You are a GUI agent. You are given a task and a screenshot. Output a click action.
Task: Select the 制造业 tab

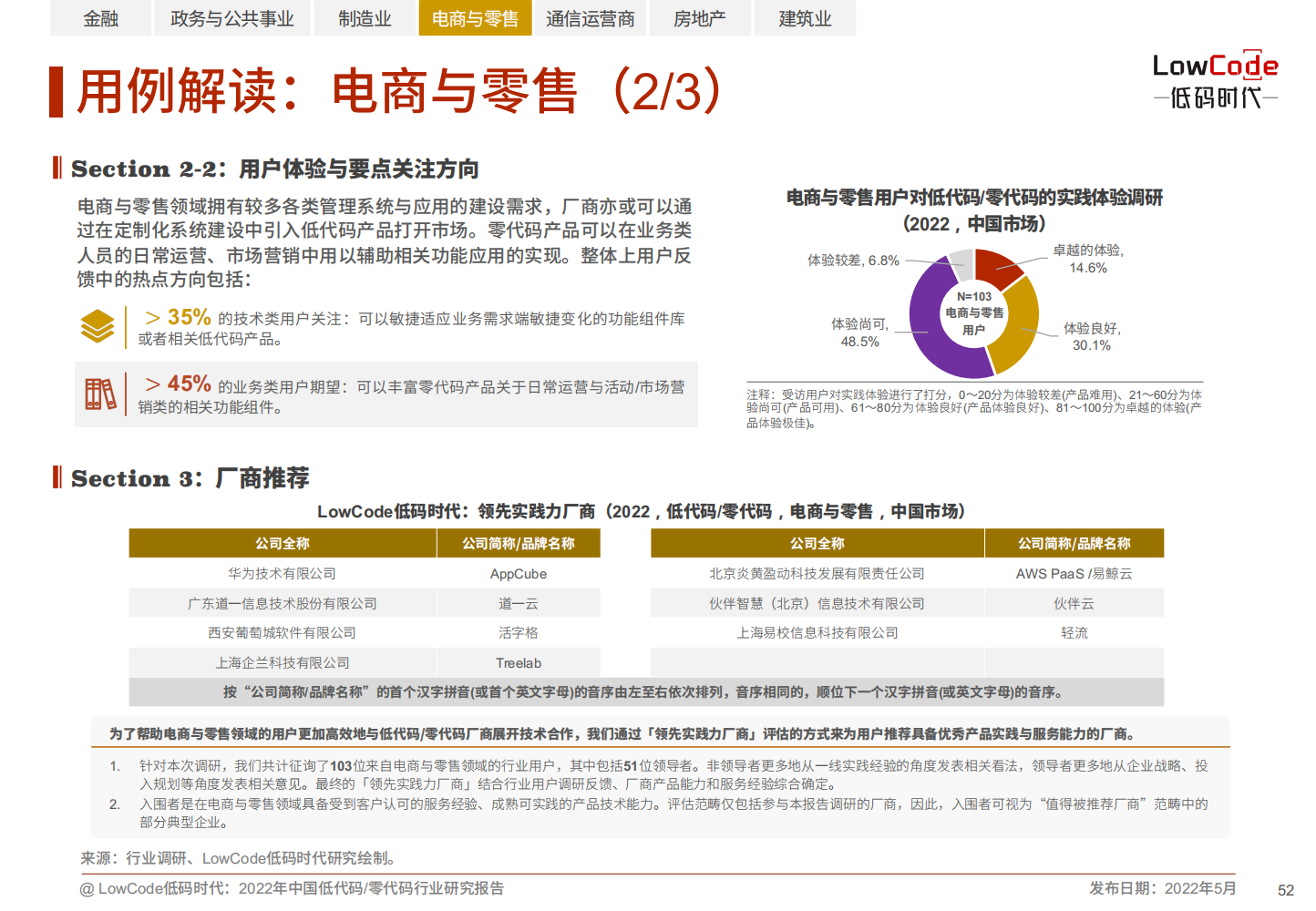click(x=365, y=18)
